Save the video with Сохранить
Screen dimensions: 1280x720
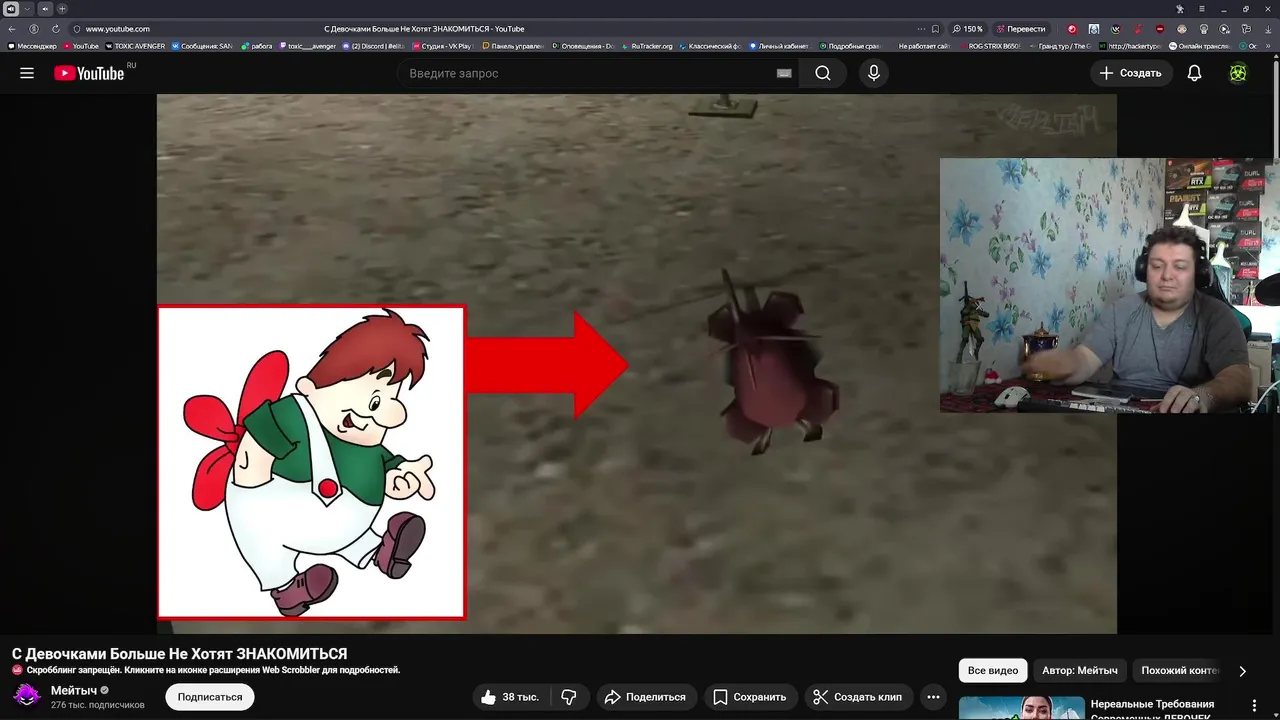click(750, 697)
